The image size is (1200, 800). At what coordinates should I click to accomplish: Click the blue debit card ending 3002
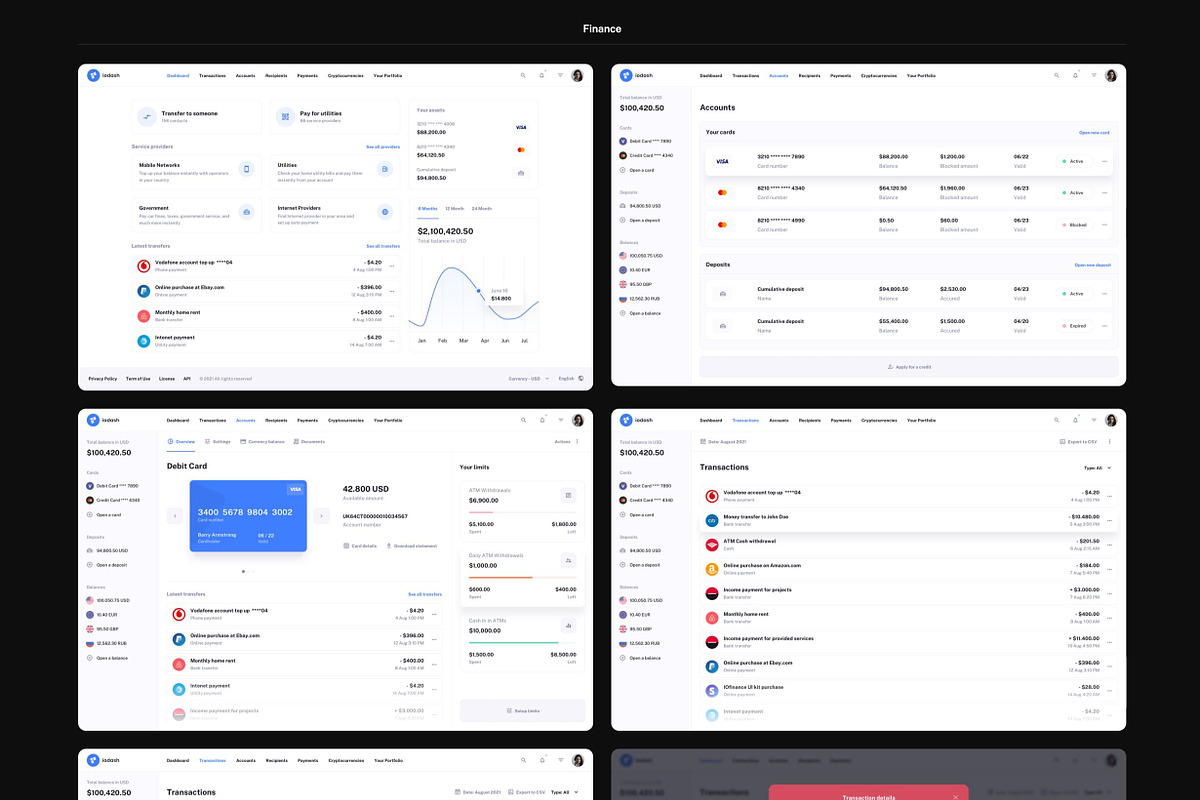point(248,516)
